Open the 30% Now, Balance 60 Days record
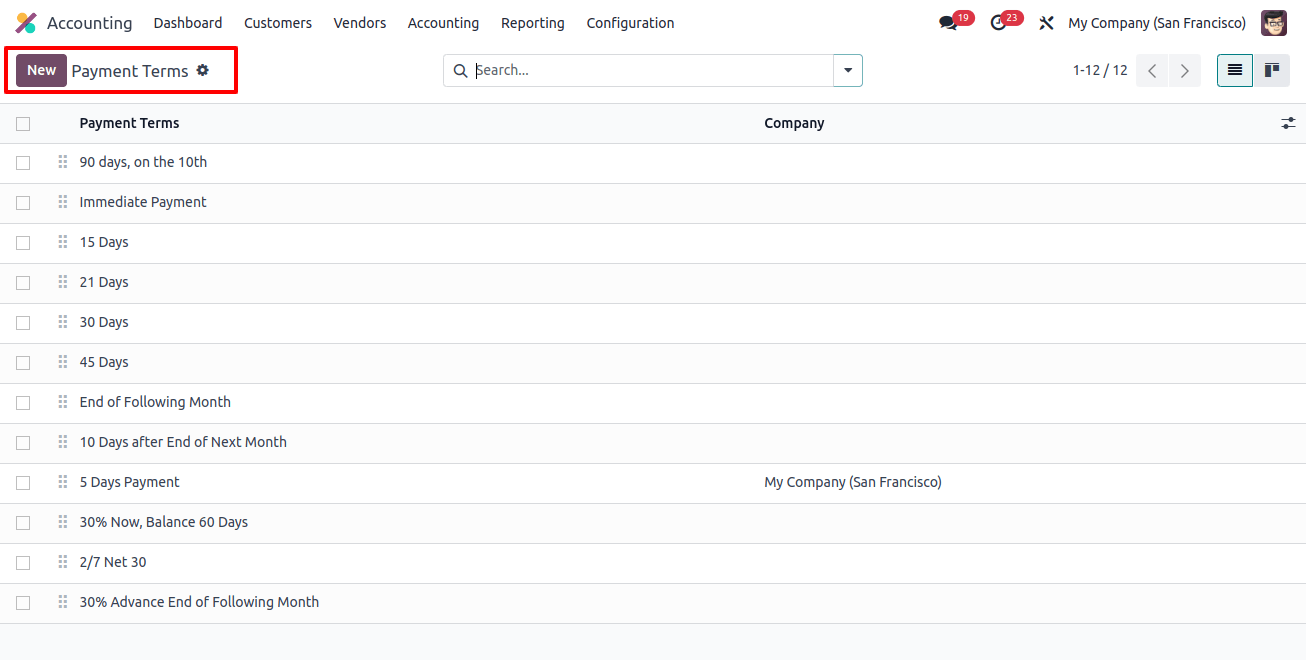1306x660 pixels. pos(164,522)
